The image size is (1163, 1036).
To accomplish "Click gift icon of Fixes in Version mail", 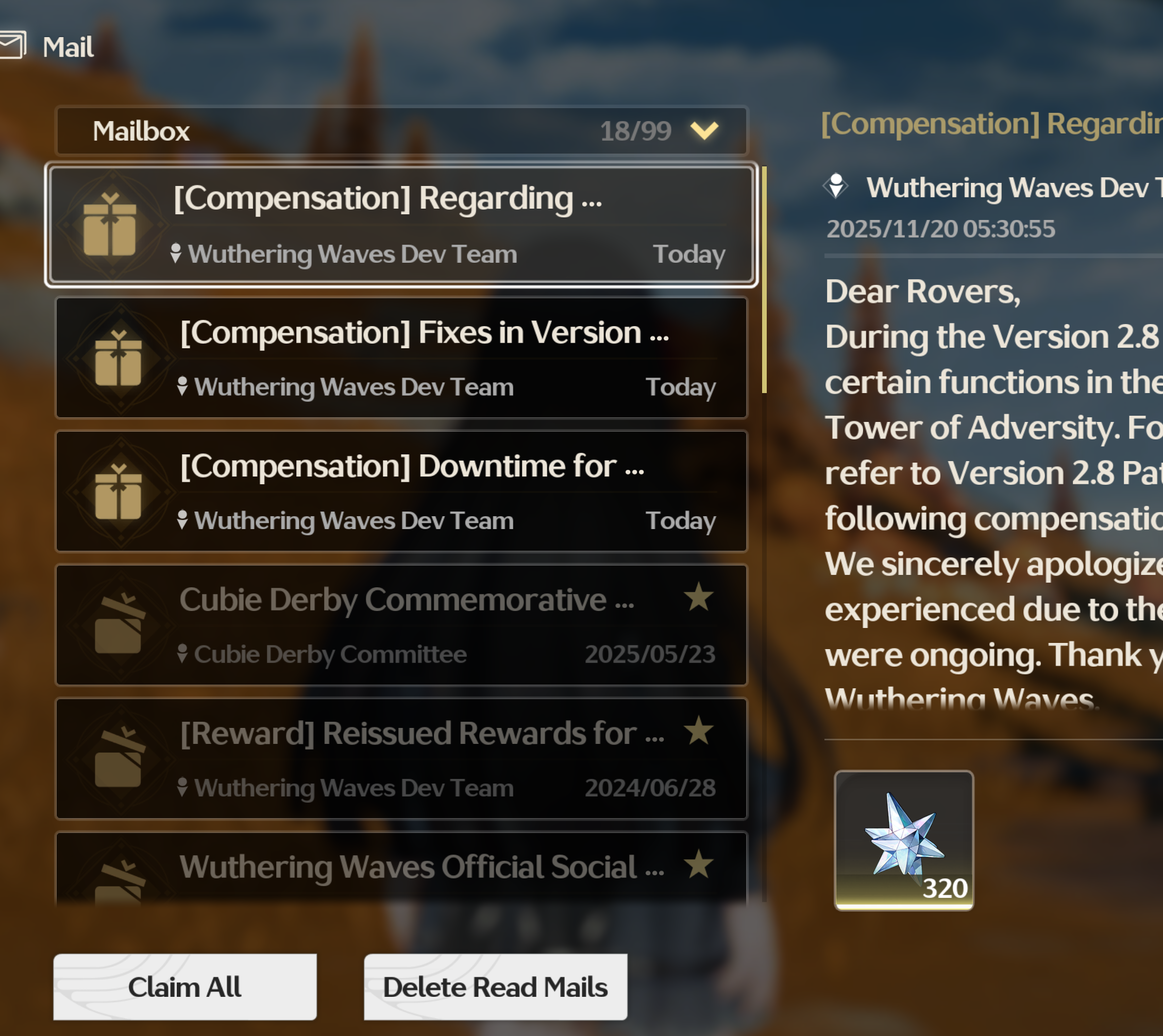I will point(118,358).
